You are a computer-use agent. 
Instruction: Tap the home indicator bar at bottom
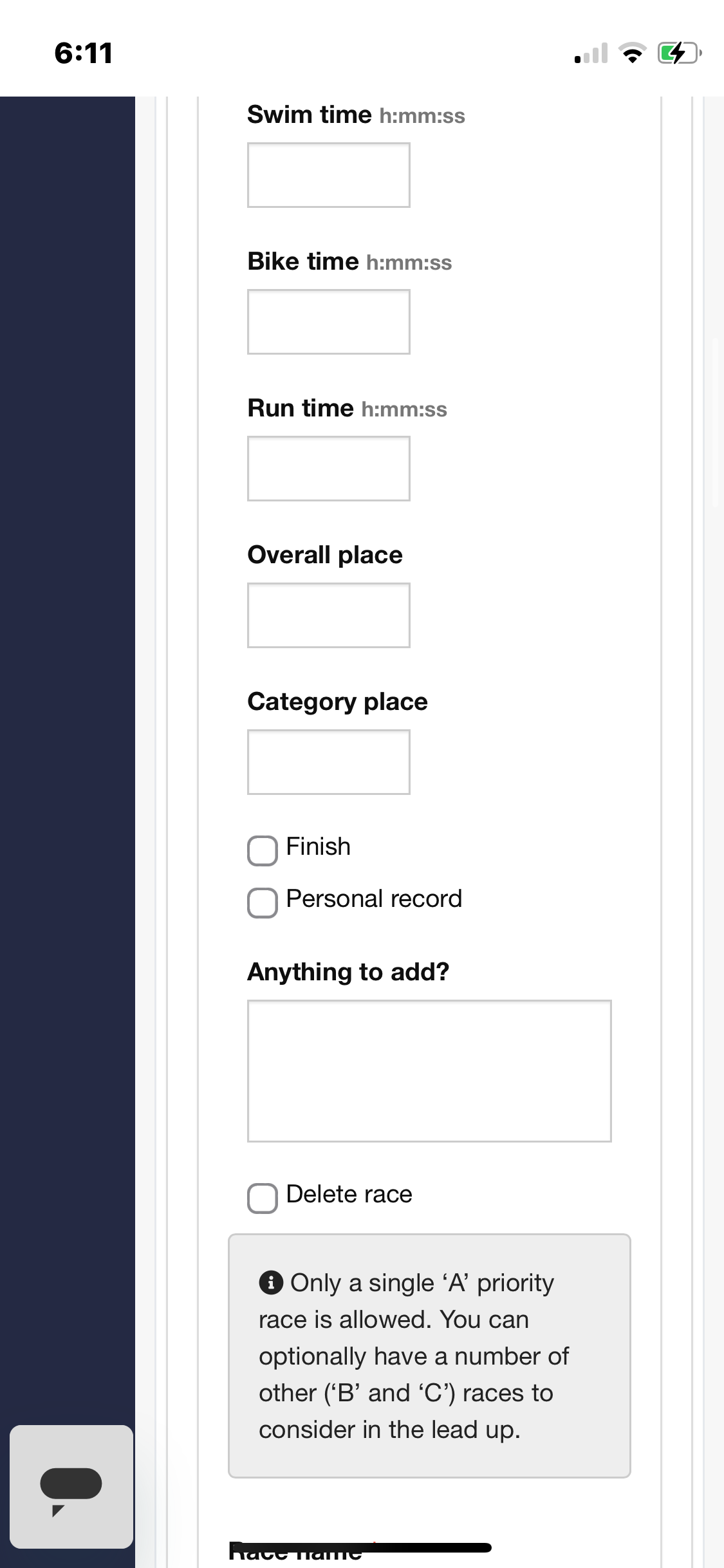[362, 1547]
